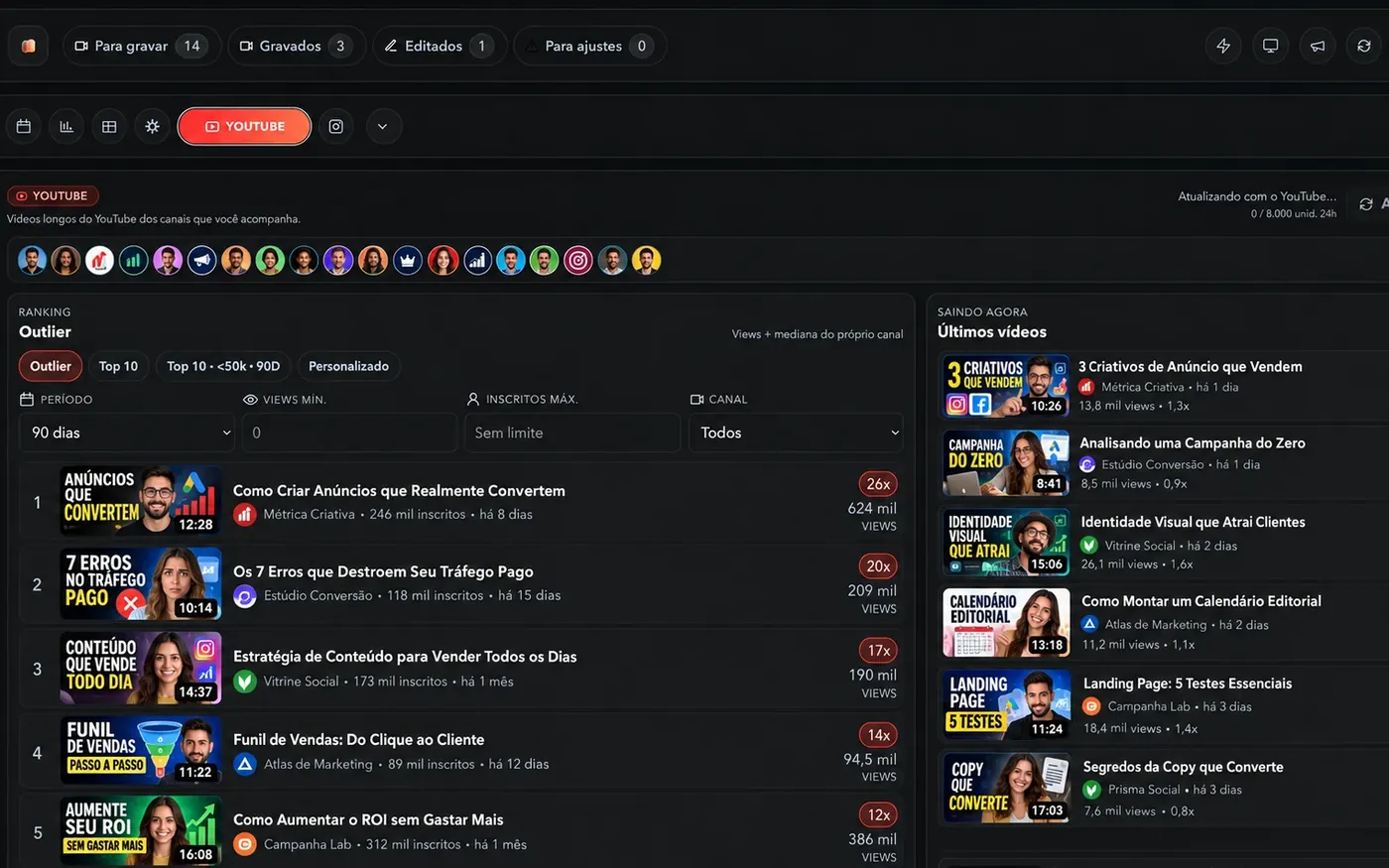The height and width of the screenshot is (868, 1389).
Task: Click the megaphone icon in top bar
Action: click(1318, 46)
